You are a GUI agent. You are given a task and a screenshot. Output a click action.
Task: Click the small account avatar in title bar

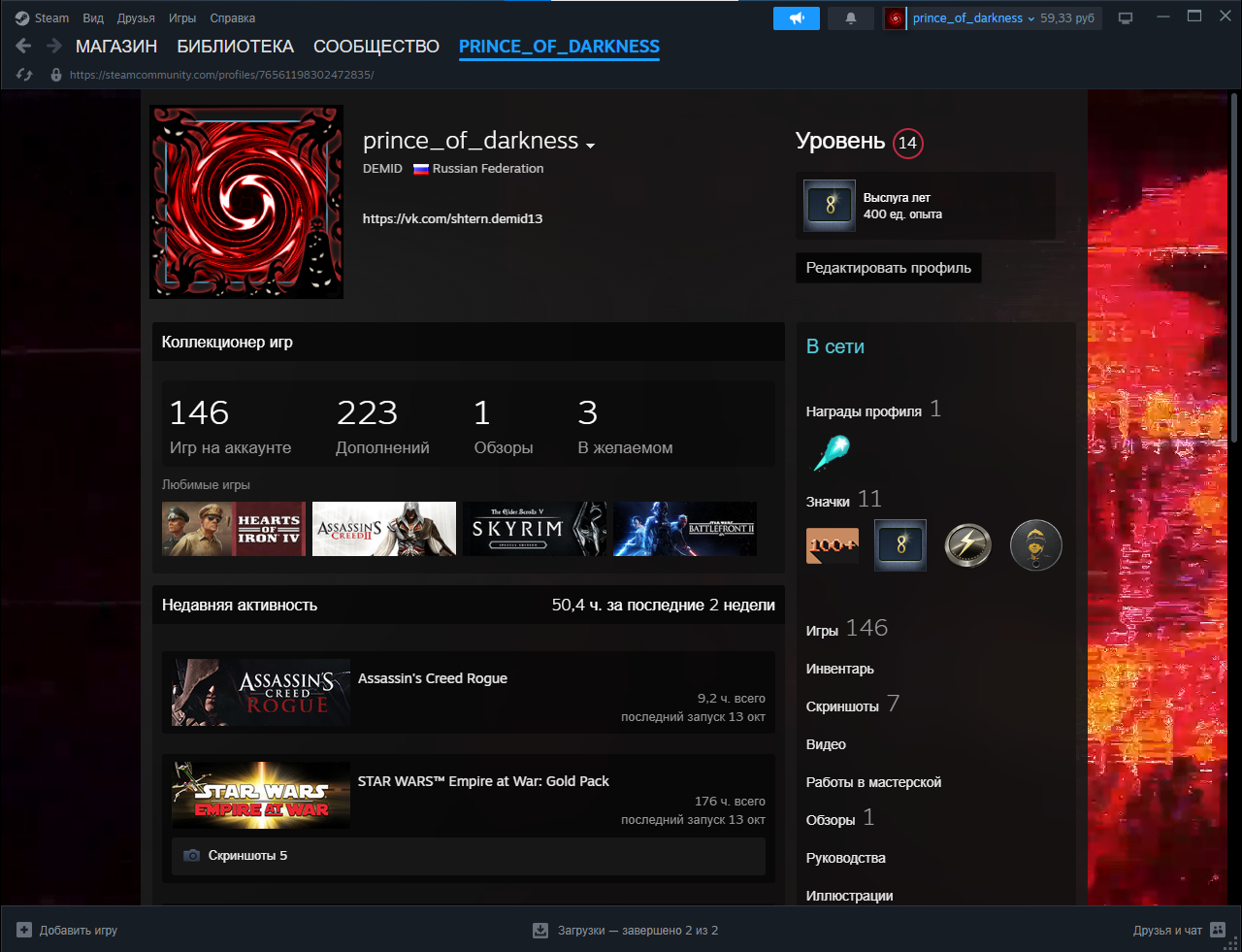(x=896, y=18)
